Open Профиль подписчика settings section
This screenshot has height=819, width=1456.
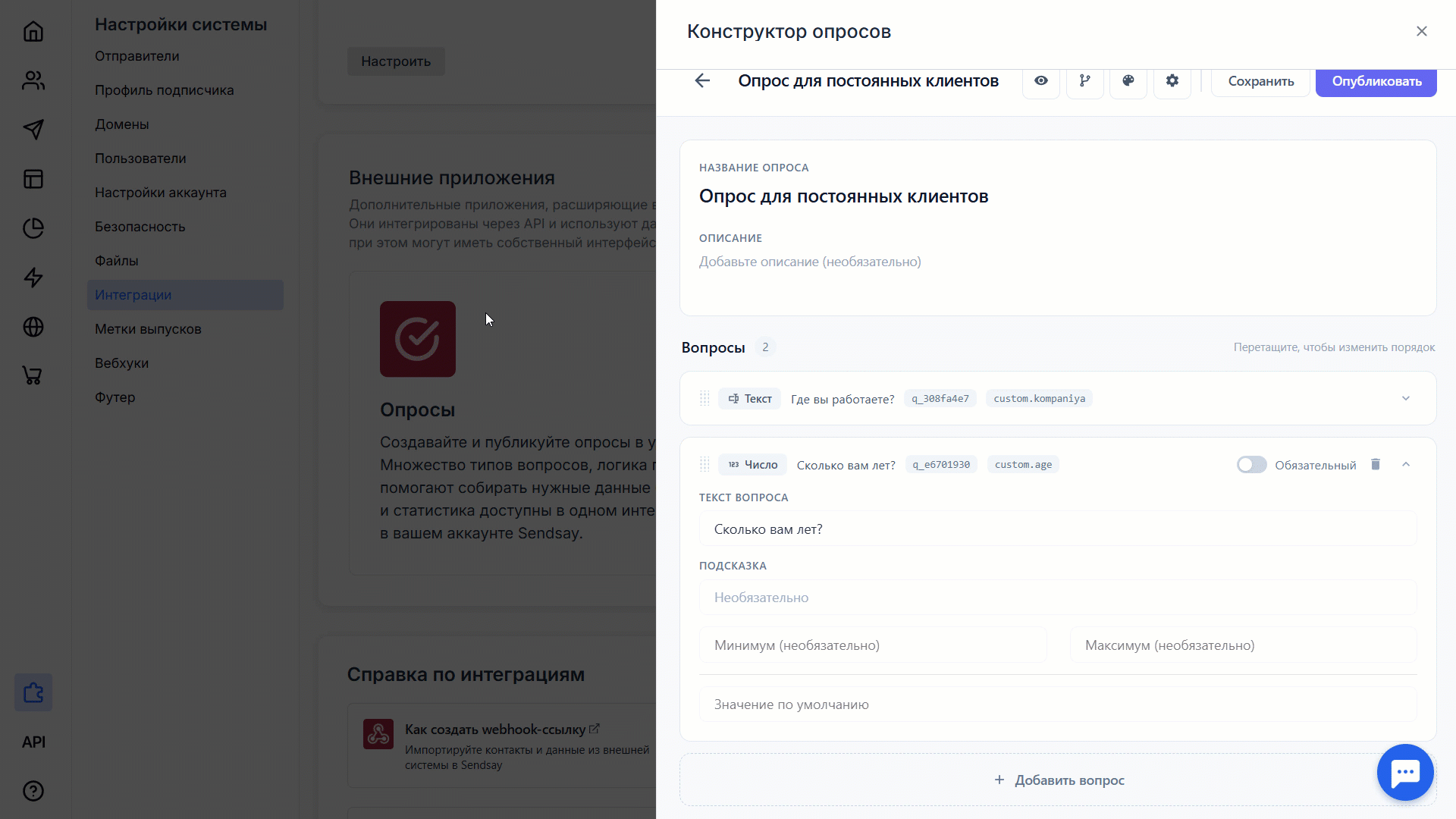pyautogui.click(x=165, y=90)
